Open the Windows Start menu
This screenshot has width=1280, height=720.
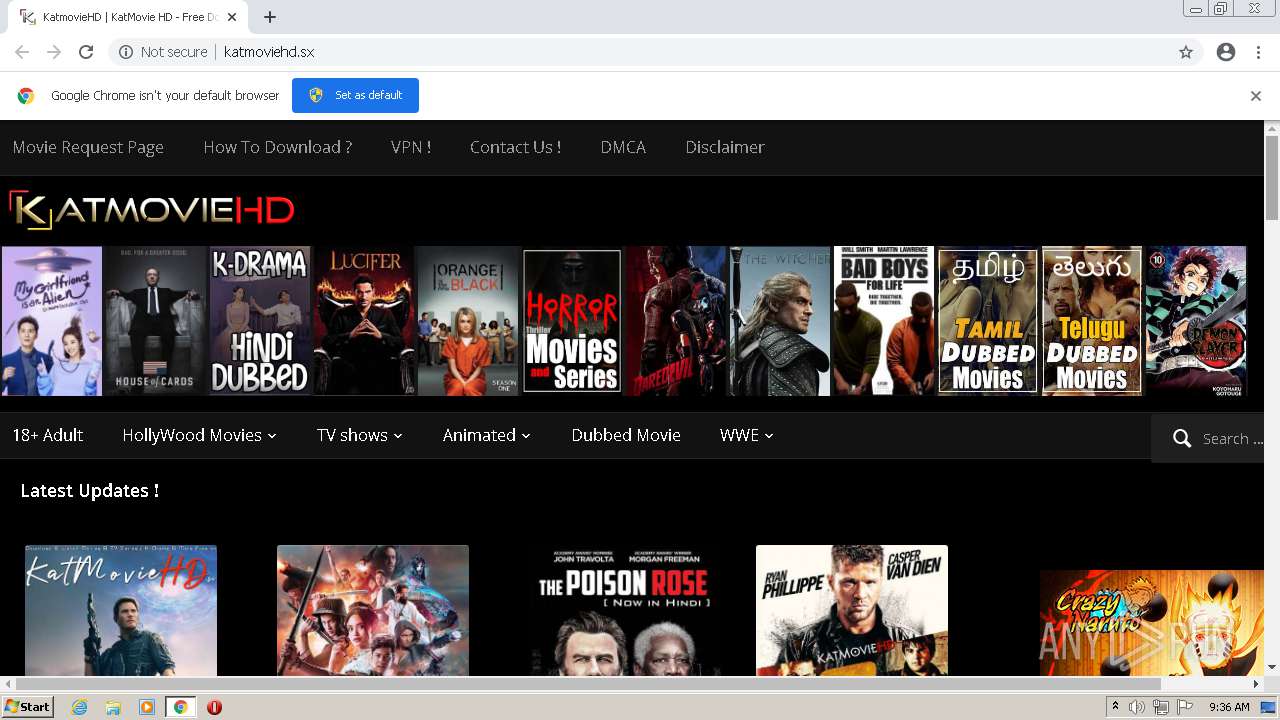[27, 707]
